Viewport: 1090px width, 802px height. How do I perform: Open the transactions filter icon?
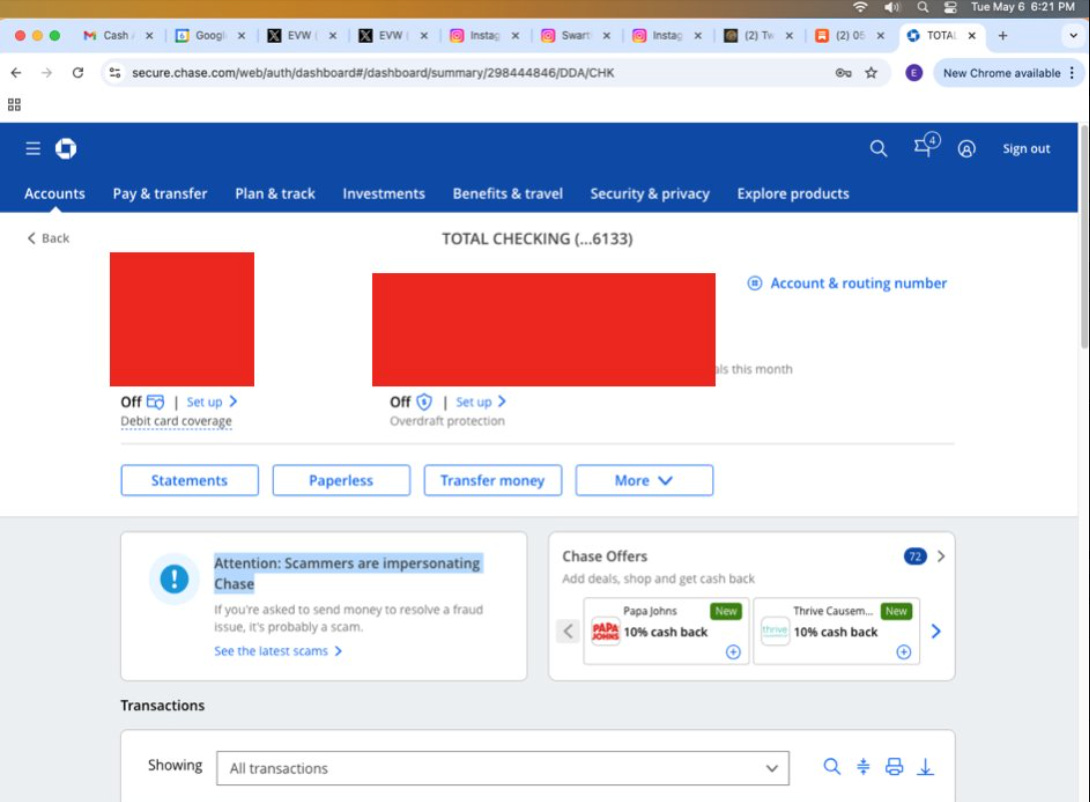point(863,767)
